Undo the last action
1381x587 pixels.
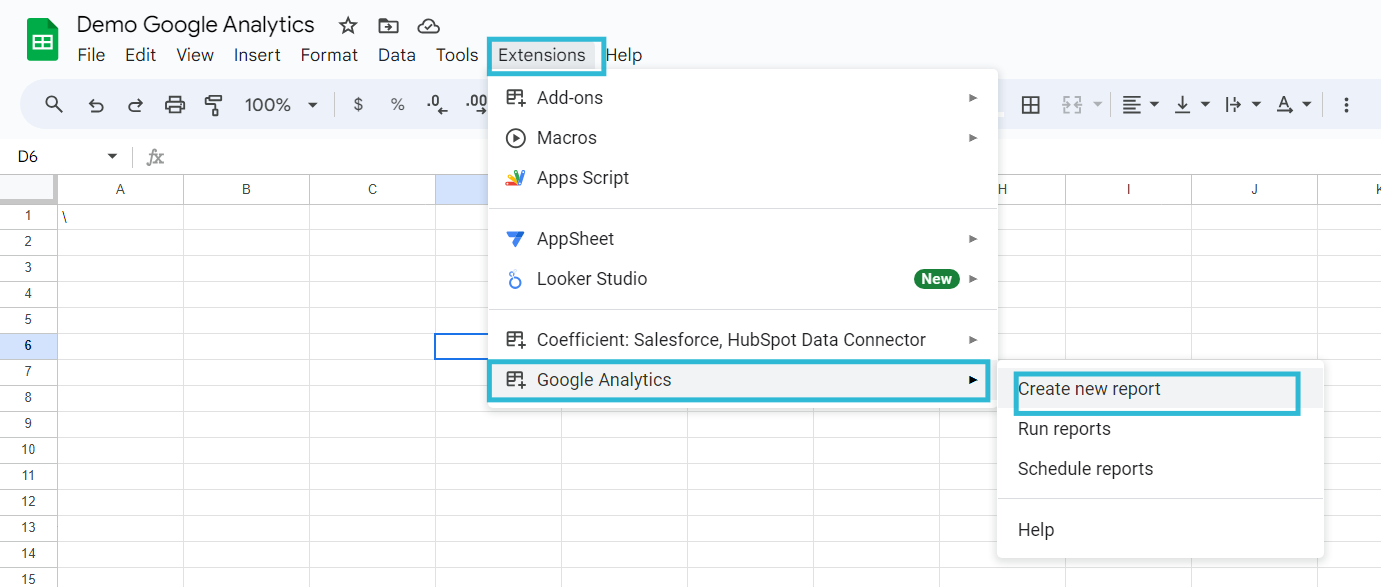96,104
